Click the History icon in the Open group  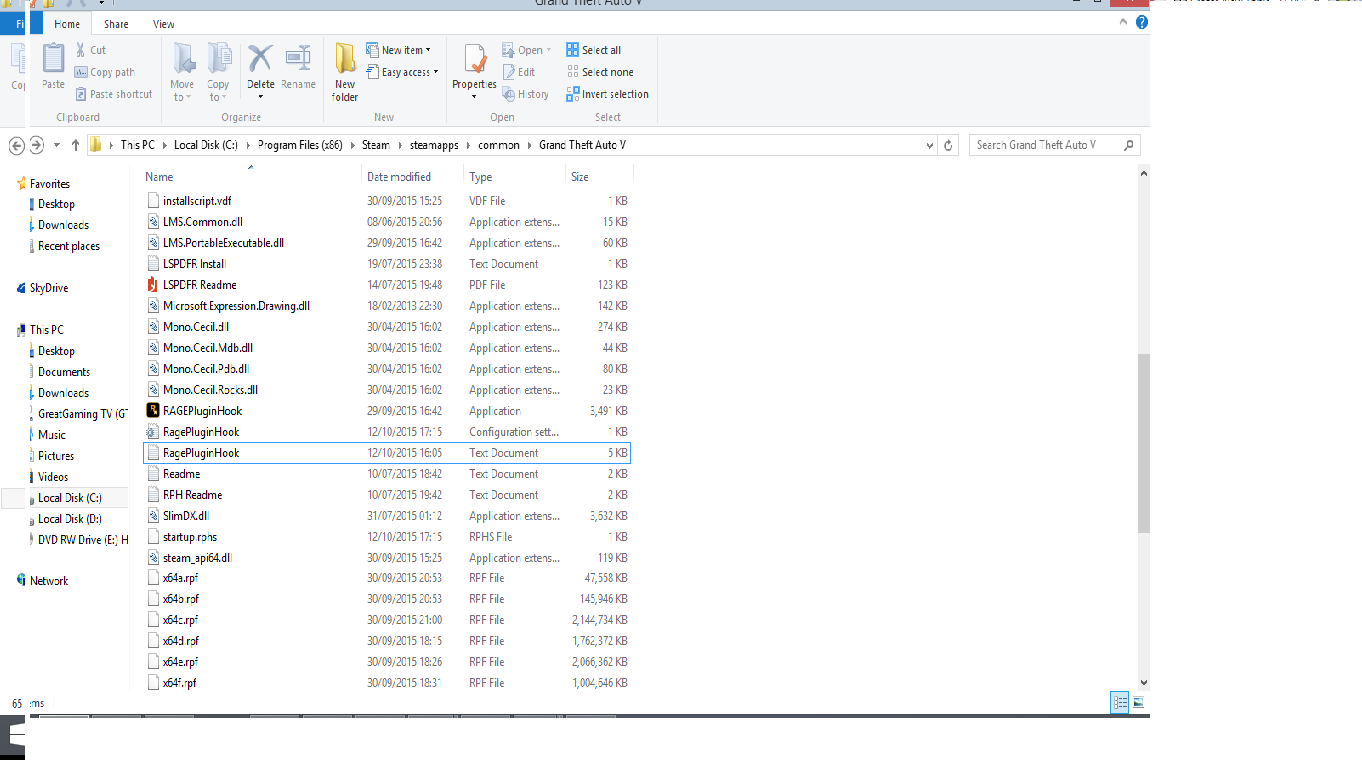coord(508,94)
